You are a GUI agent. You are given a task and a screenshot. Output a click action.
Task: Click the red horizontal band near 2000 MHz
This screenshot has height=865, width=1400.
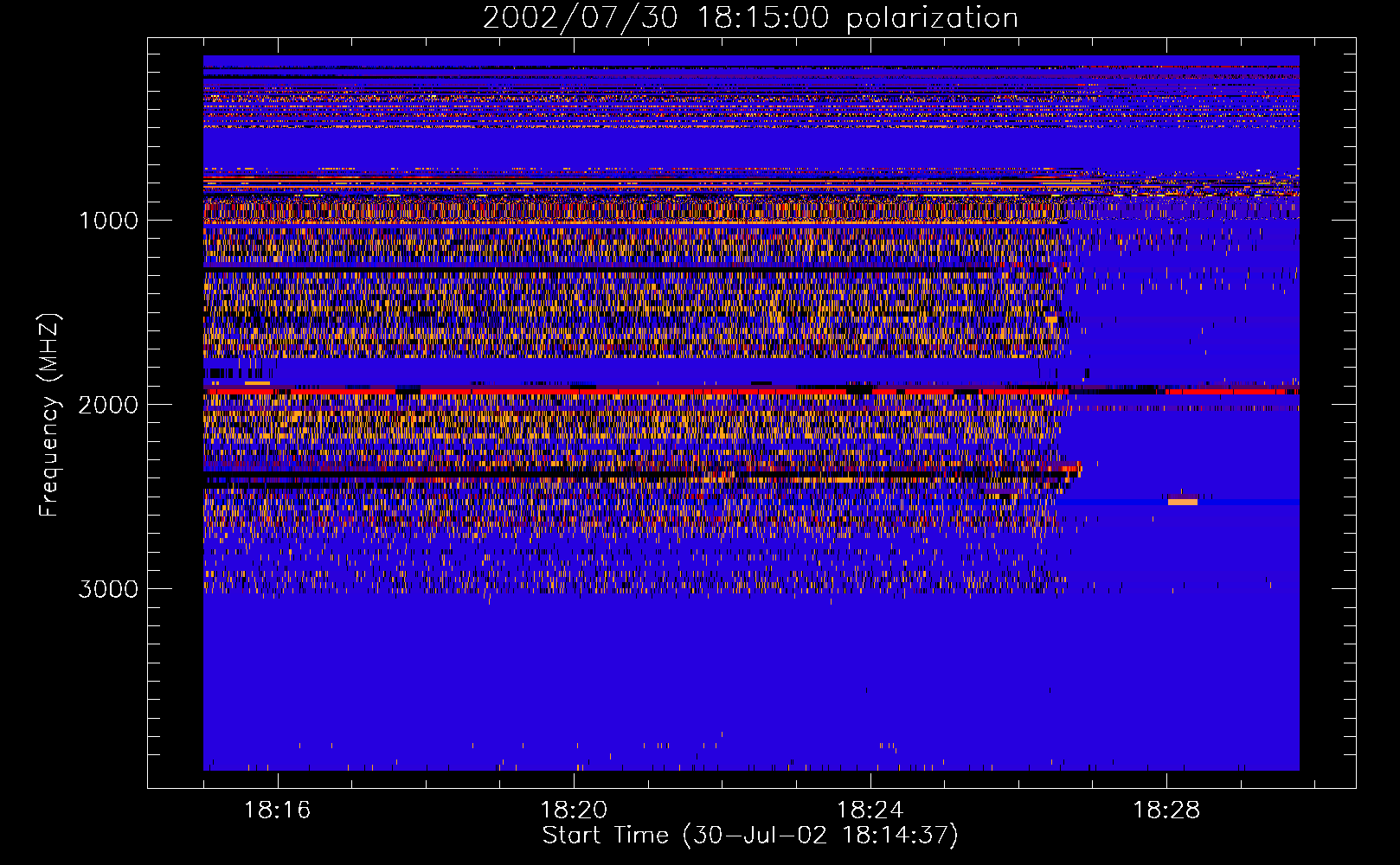point(750,392)
